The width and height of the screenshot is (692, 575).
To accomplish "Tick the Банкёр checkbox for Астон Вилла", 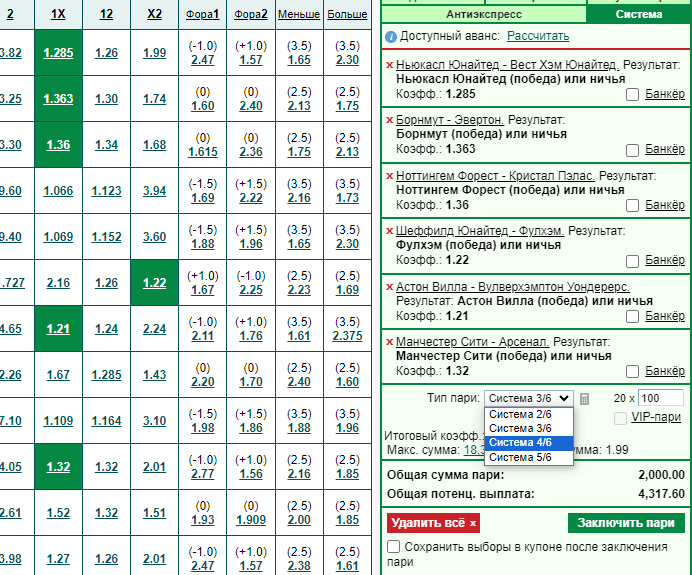I will (632, 316).
